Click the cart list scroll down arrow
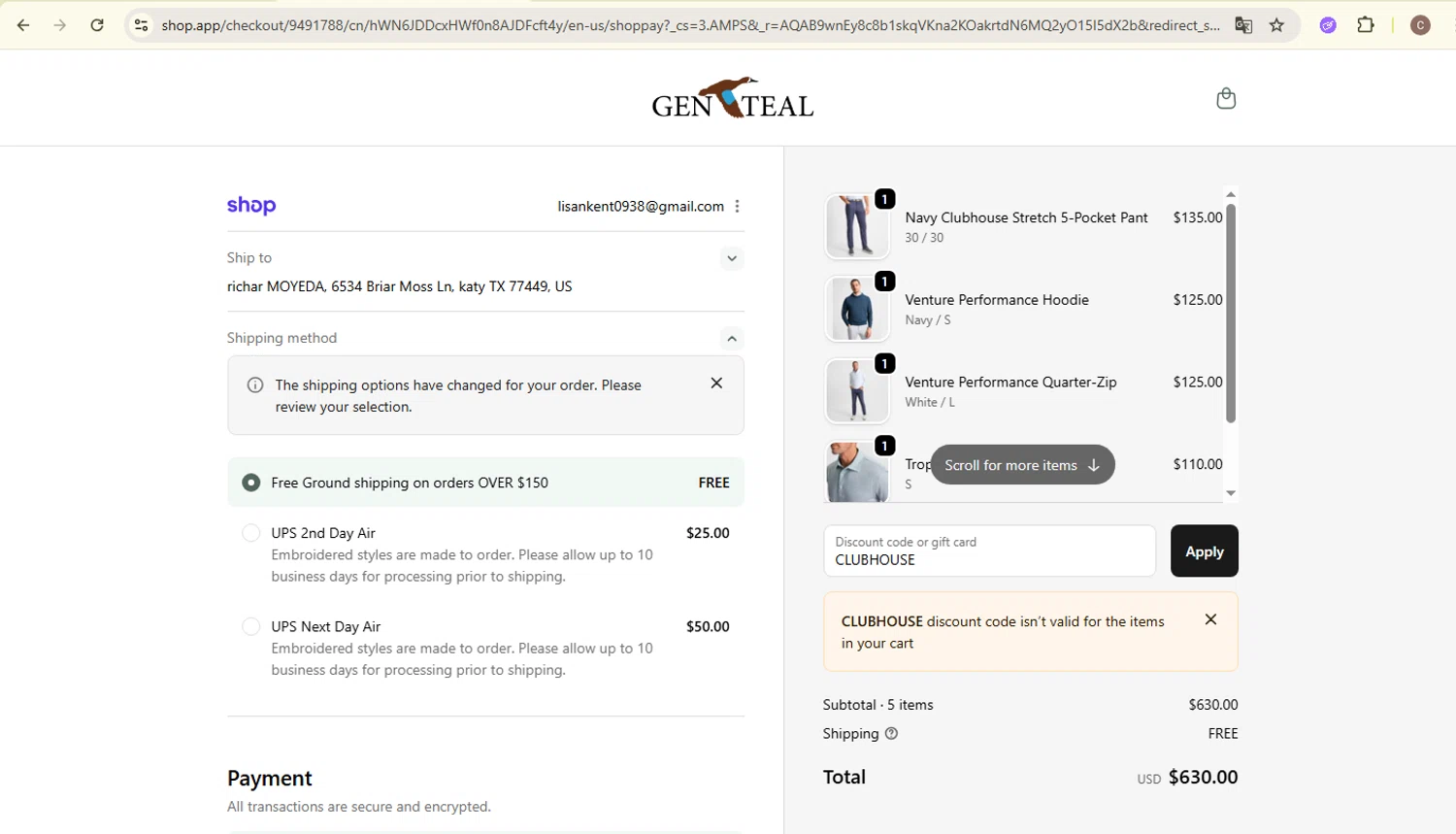The height and width of the screenshot is (834, 1456). pyautogui.click(x=1231, y=493)
